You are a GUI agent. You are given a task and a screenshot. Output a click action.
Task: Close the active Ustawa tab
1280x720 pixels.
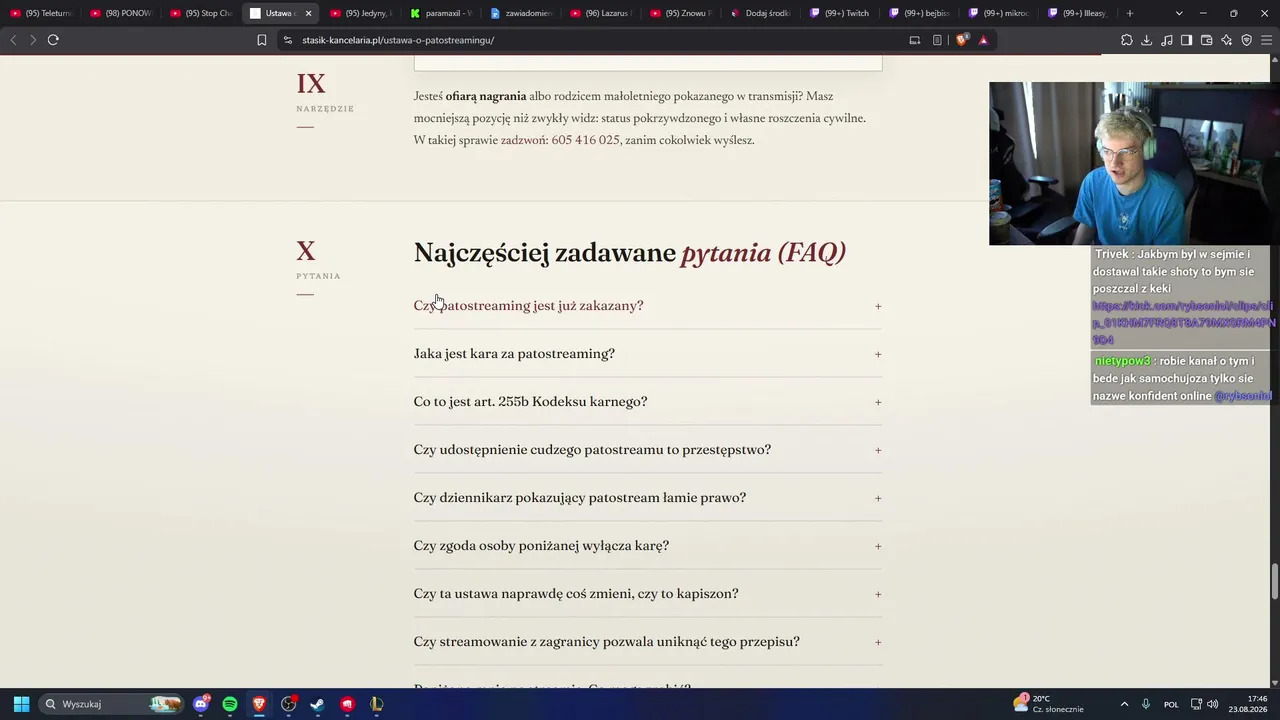tap(308, 13)
